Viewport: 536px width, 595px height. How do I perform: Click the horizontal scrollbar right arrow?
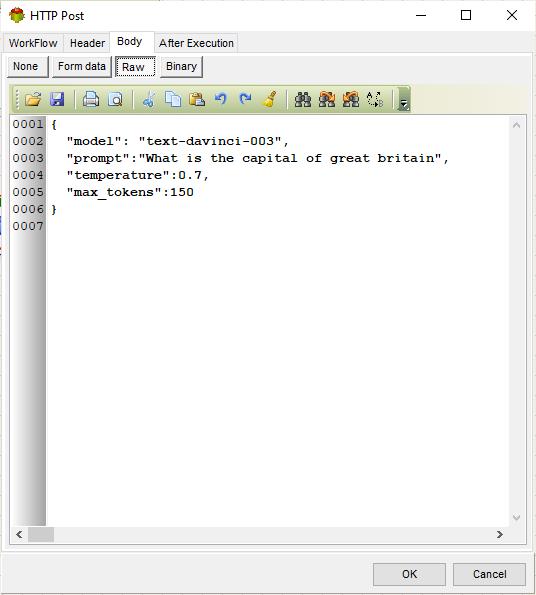coord(500,534)
